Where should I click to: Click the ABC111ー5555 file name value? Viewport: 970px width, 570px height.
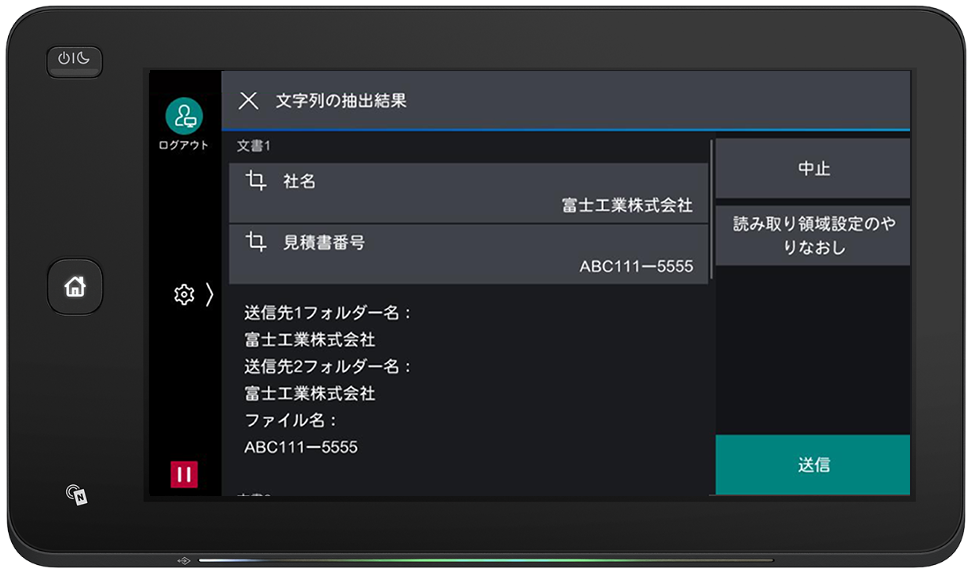point(301,447)
